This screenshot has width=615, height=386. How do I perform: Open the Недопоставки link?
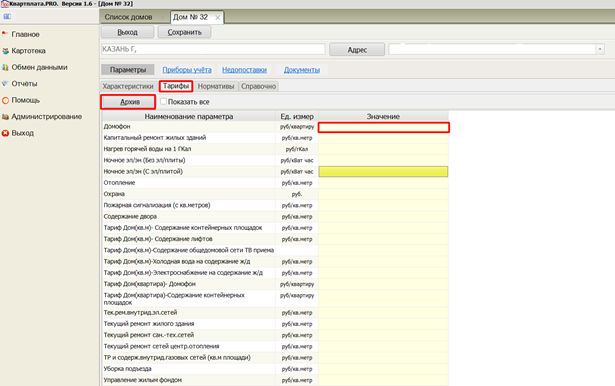point(244,70)
